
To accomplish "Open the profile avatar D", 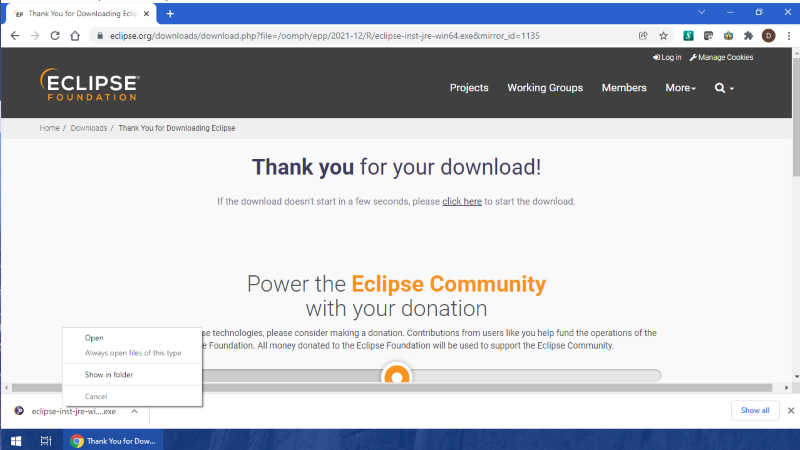I will tap(768, 36).
